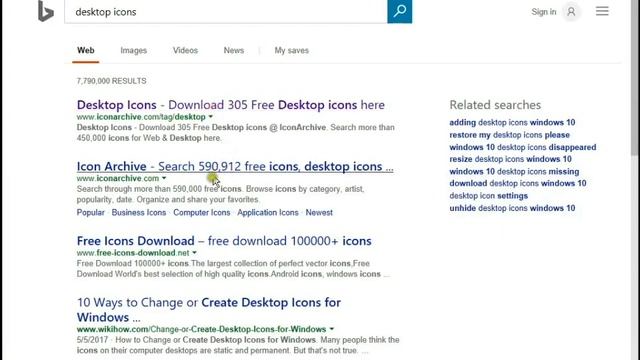Open the hamburger menu icon

(x=602, y=11)
